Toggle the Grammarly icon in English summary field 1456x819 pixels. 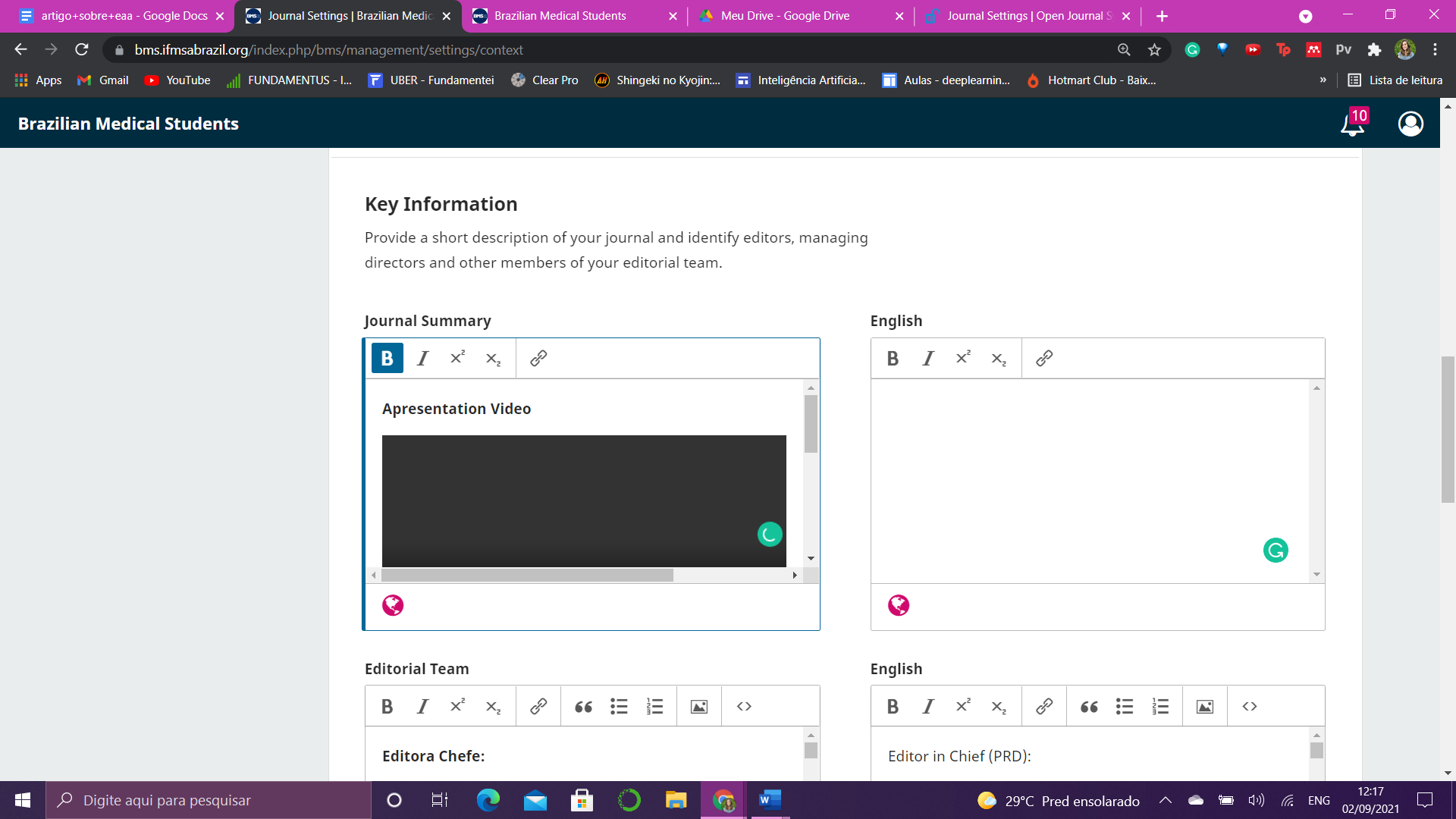tap(1276, 549)
